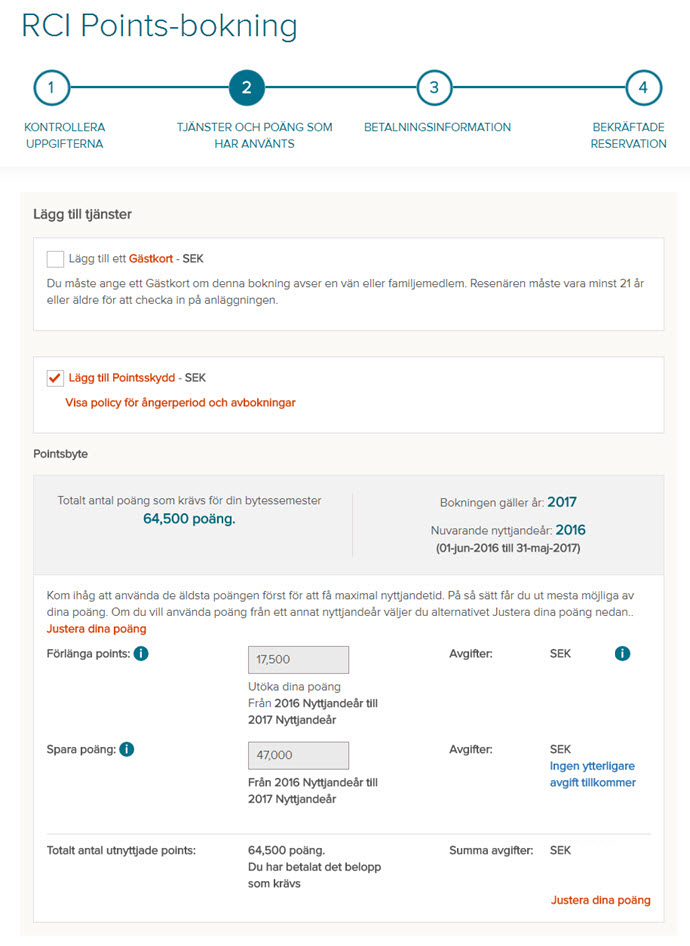
Task: Click the Lägg till Pointsskydd label link
Action: point(122,378)
